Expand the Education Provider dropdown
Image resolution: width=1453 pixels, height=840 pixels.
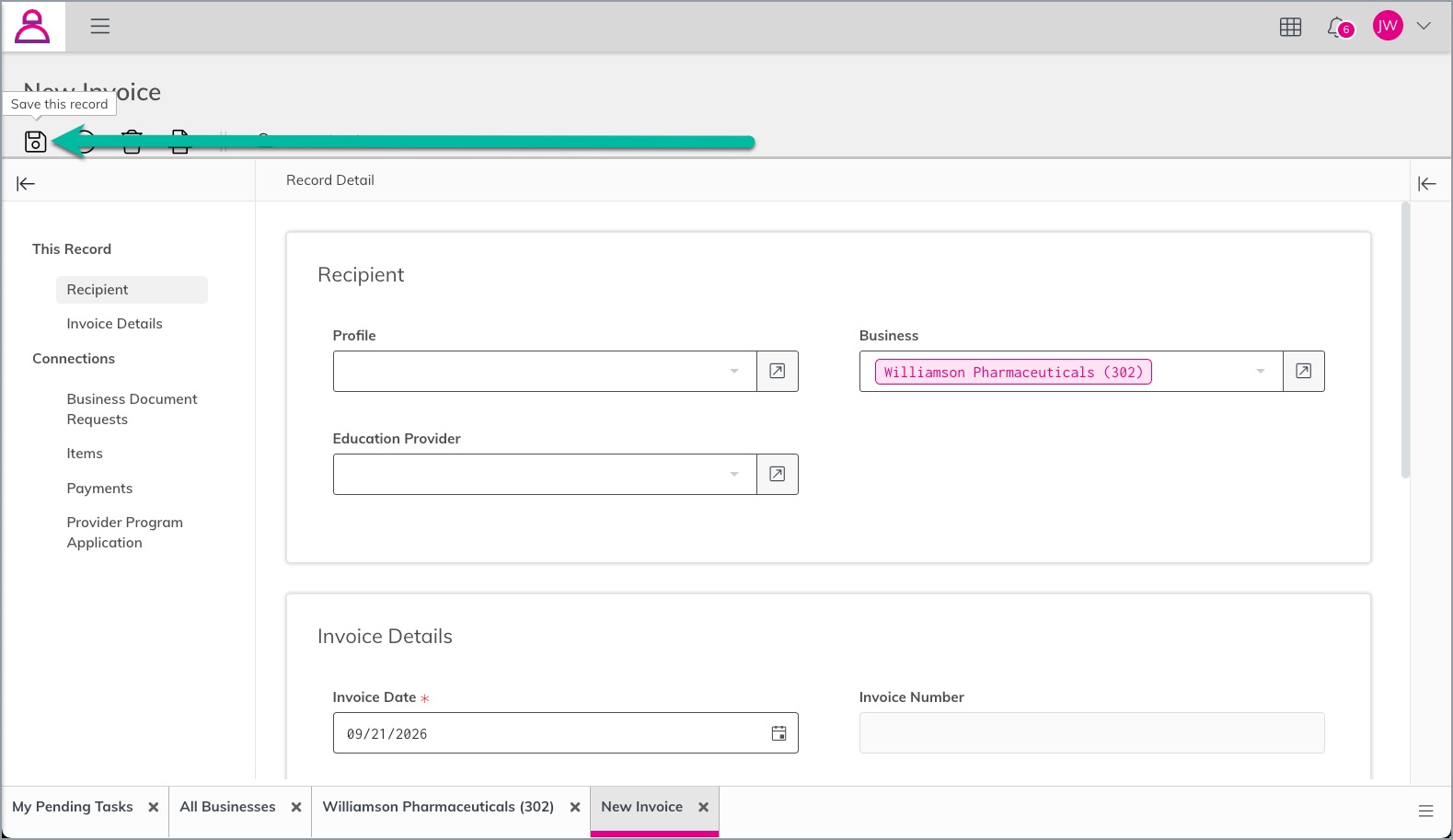[x=734, y=475]
